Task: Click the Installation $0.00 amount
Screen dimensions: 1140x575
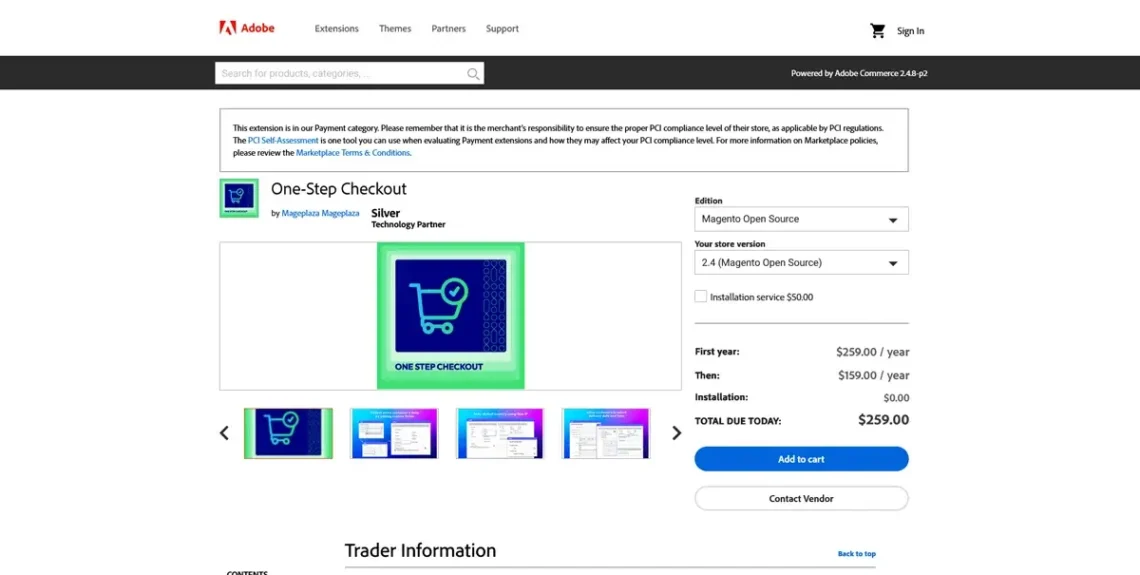Action: [896, 398]
